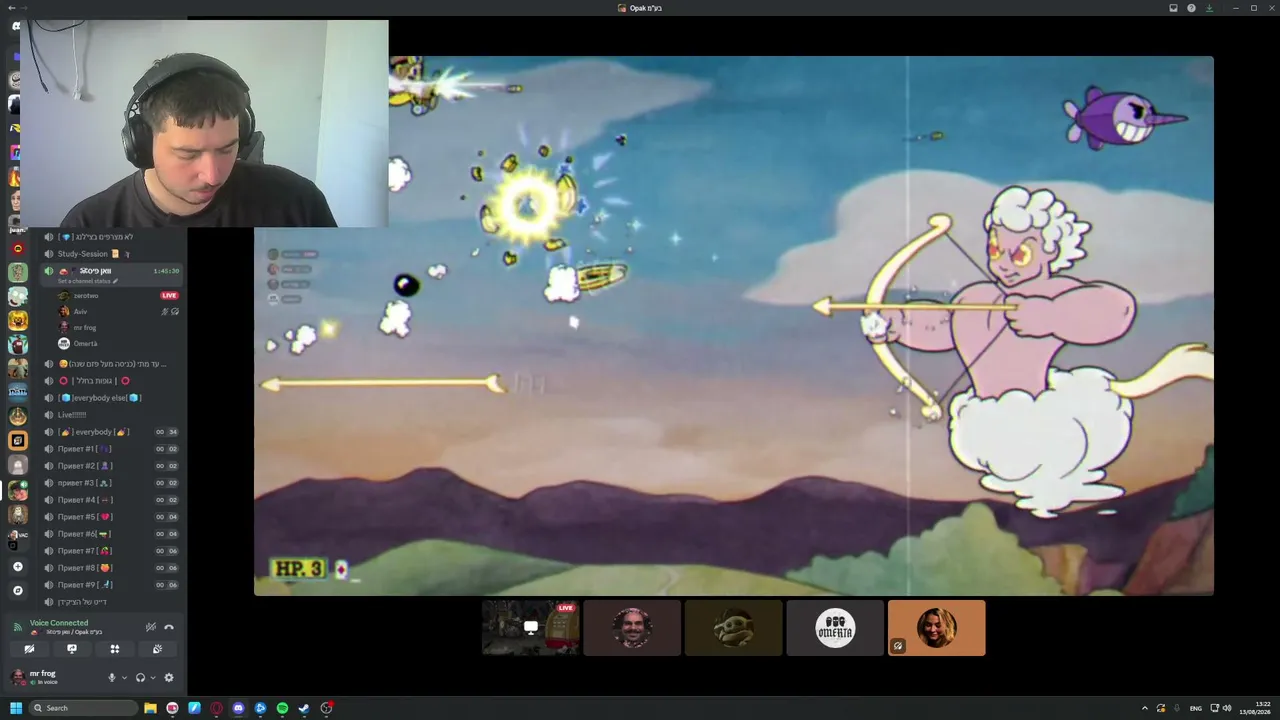The height and width of the screenshot is (720, 1280).
Task: Open Opera browser from the taskbar
Action: tap(216, 708)
